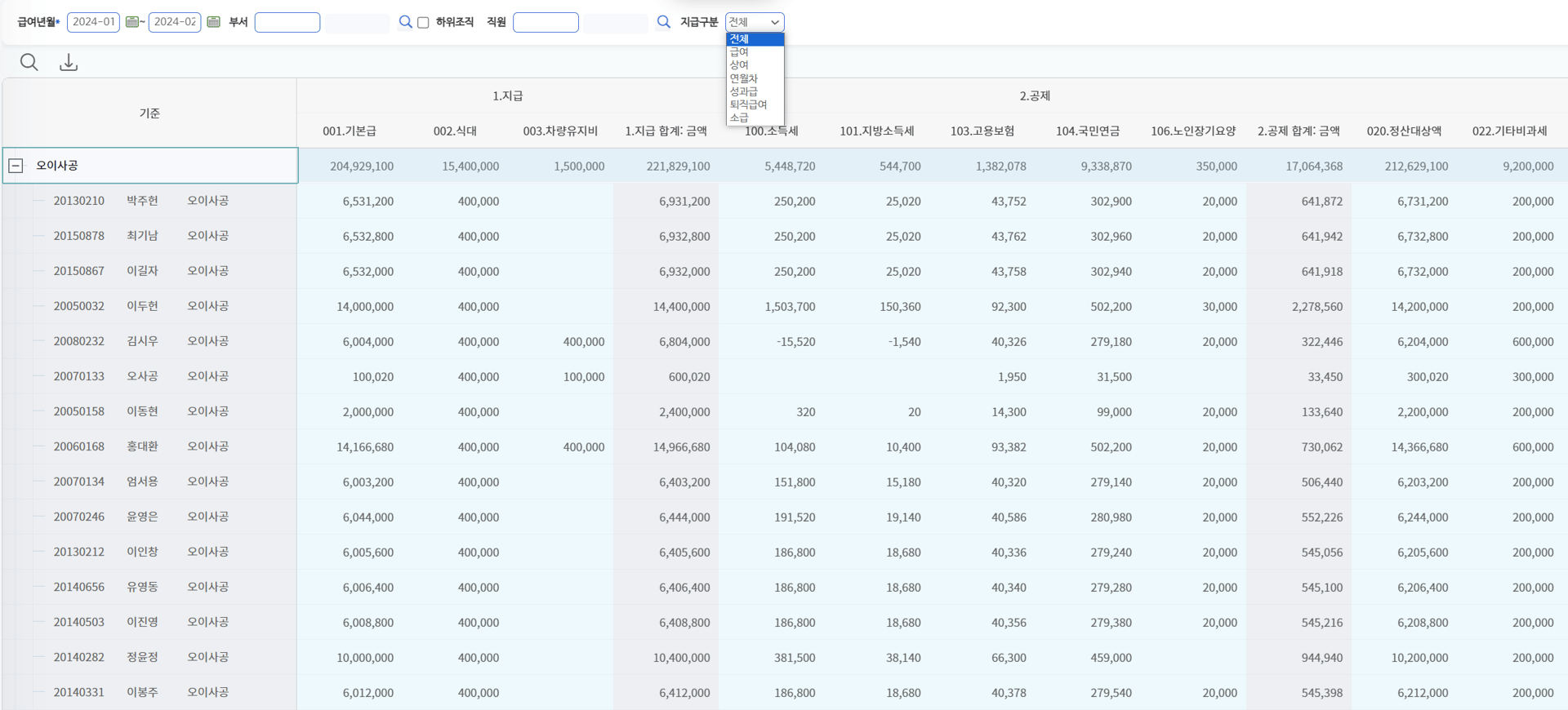Choose 급여 in the 지급구분 list
The width and height of the screenshot is (1568, 710).
pos(755,52)
